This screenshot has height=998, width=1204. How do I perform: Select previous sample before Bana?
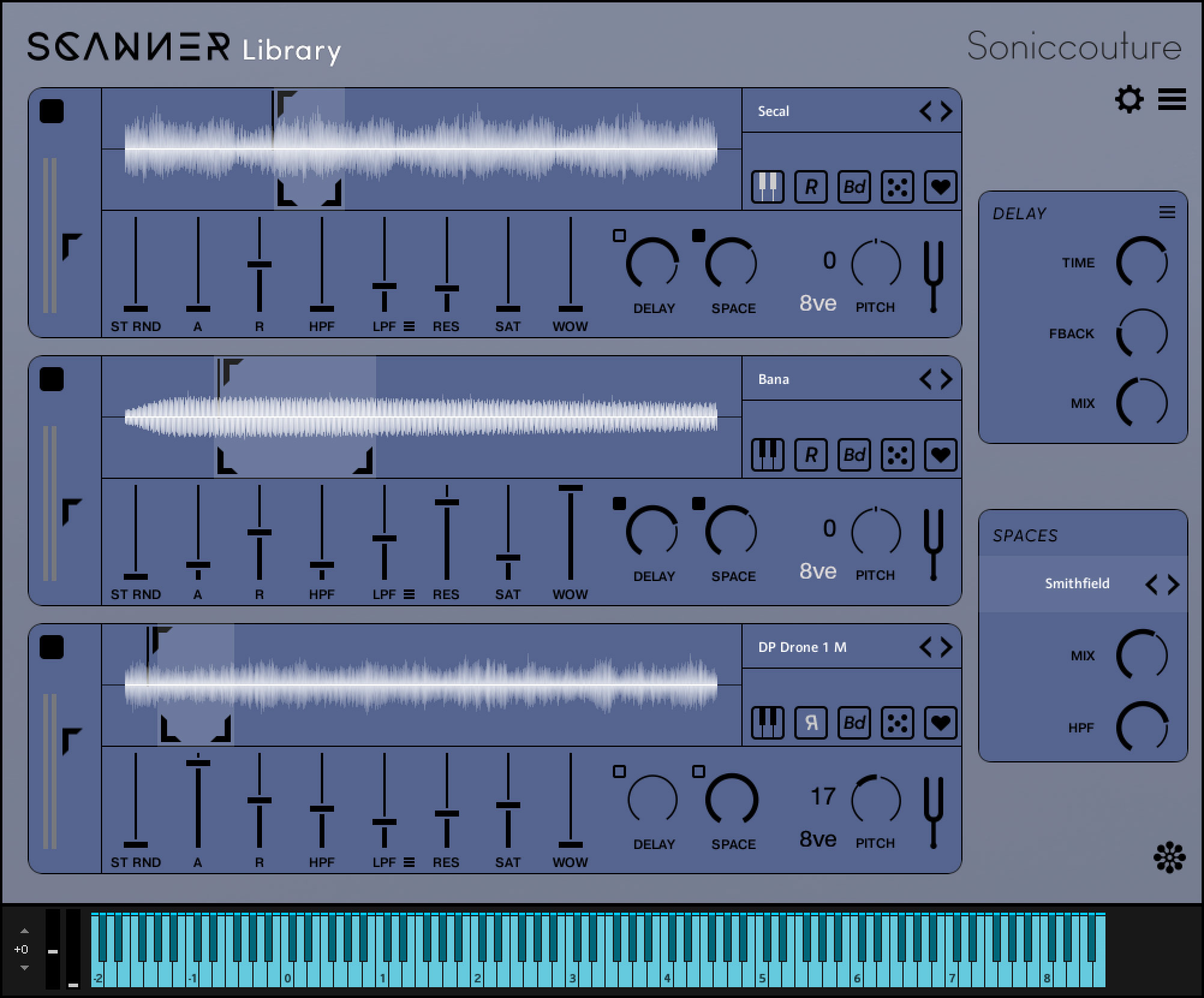[x=926, y=379]
